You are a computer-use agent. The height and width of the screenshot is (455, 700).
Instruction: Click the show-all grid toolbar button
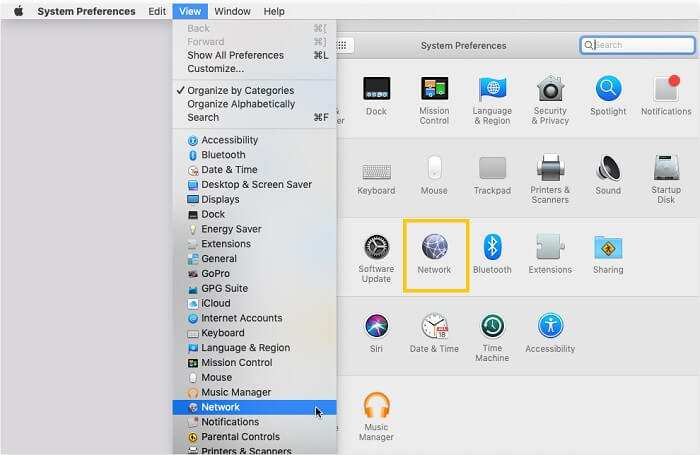[343, 45]
